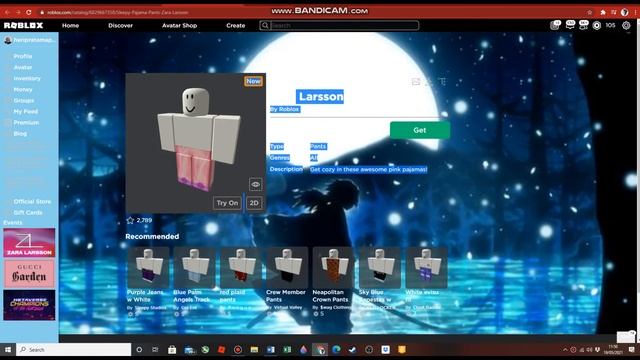Open the Roblox messages icon
The width and height of the screenshot is (640, 360).
[x=570, y=25]
